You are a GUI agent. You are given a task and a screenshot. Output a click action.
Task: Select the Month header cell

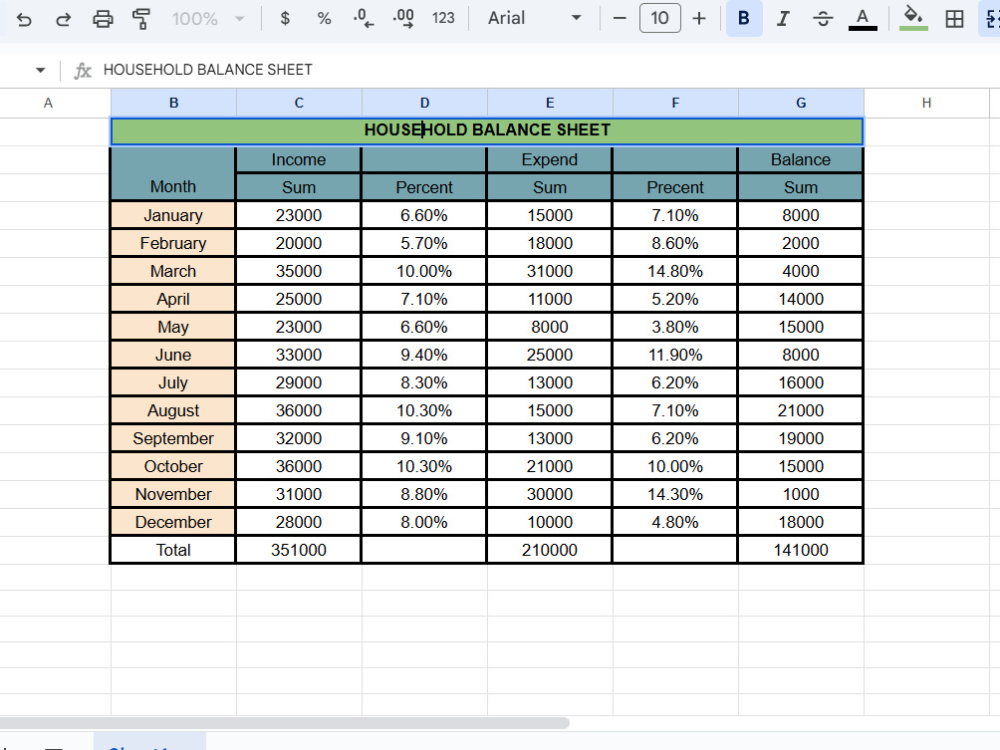pyautogui.click(x=173, y=173)
